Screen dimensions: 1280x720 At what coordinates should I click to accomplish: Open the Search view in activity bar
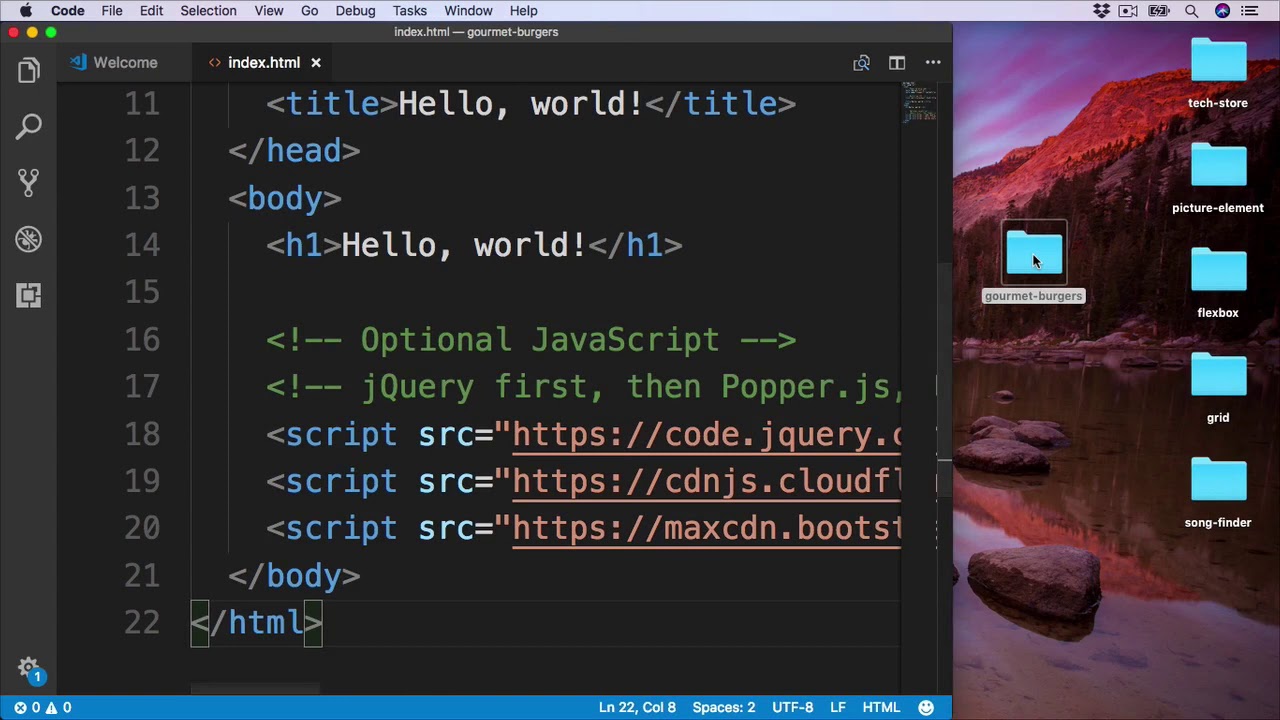click(28, 127)
